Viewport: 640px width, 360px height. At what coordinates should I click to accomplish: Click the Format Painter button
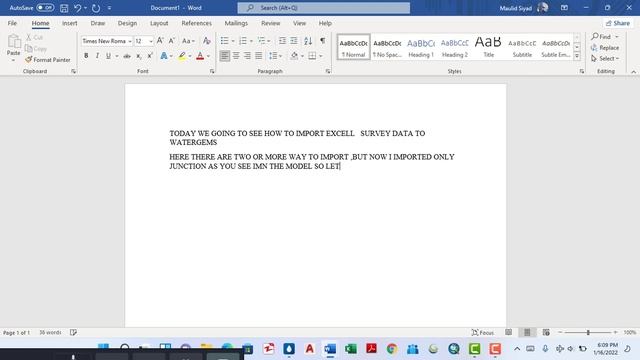(48, 60)
